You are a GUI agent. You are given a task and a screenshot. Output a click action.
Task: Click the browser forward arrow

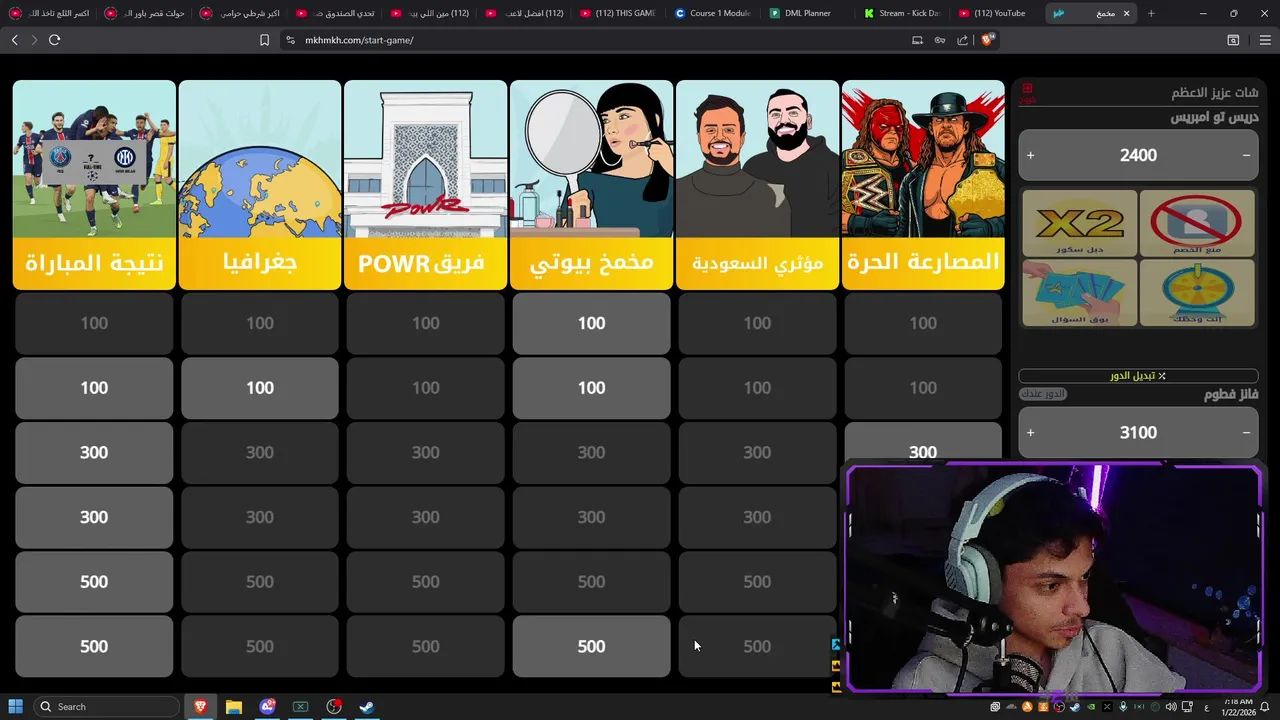pos(34,40)
